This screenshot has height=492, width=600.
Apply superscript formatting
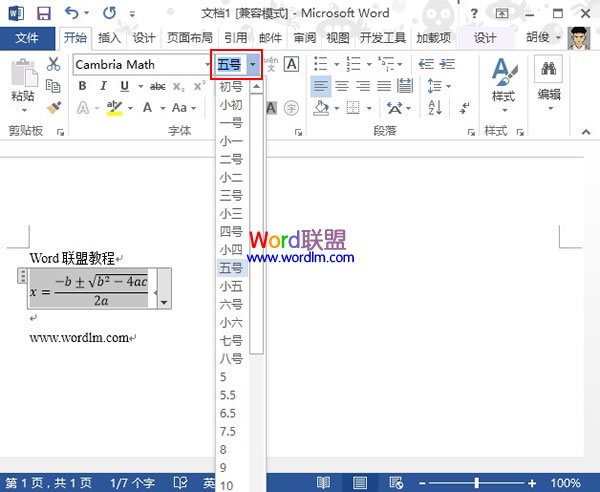(199, 86)
